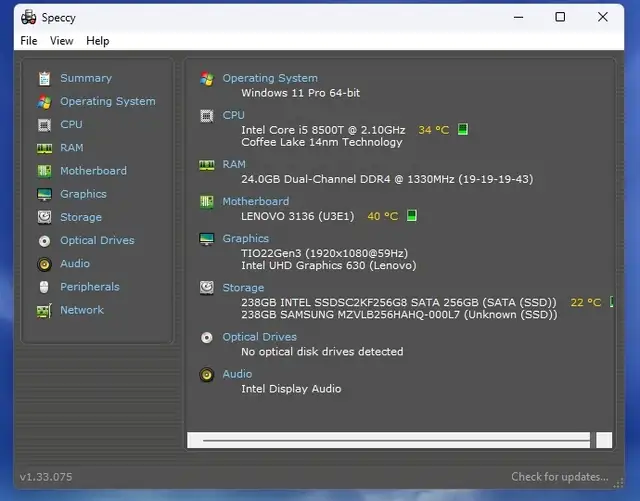Open the Help menu
This screenshot has width=640, height=501.
click(98, 41)
